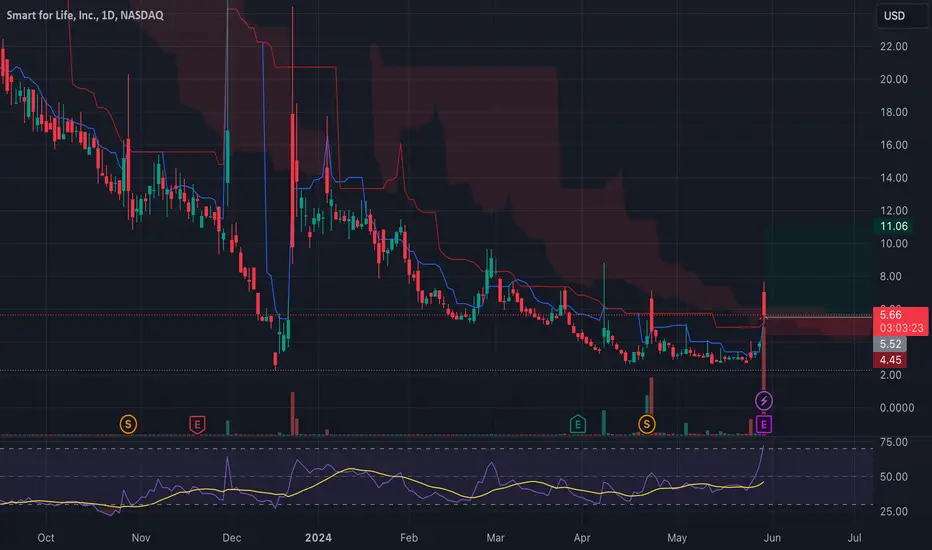Click the 16.00 price axis label
932x550 pixels.
(894, 144)
